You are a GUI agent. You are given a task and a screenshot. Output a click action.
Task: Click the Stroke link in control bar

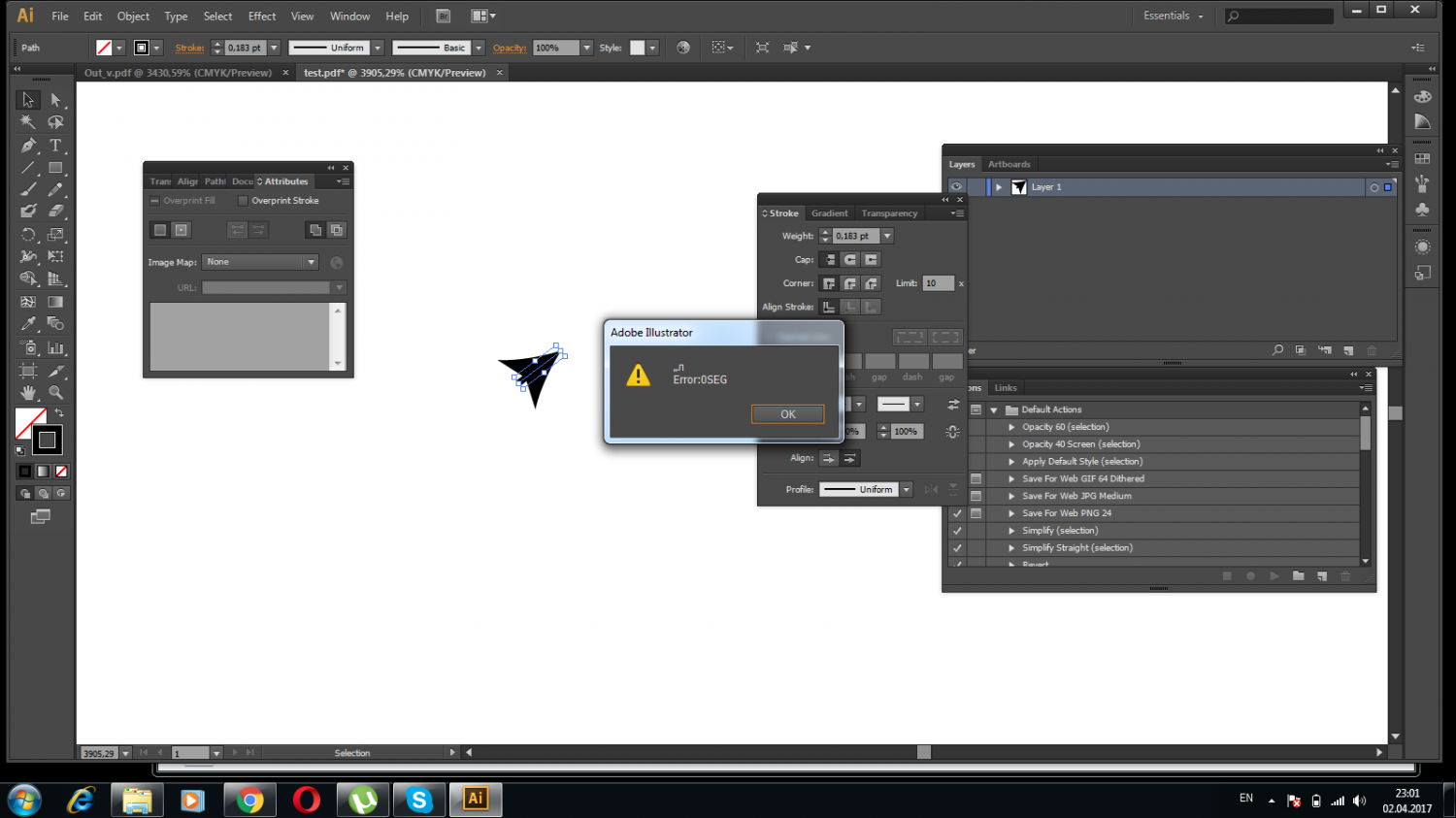pos(189,48)
